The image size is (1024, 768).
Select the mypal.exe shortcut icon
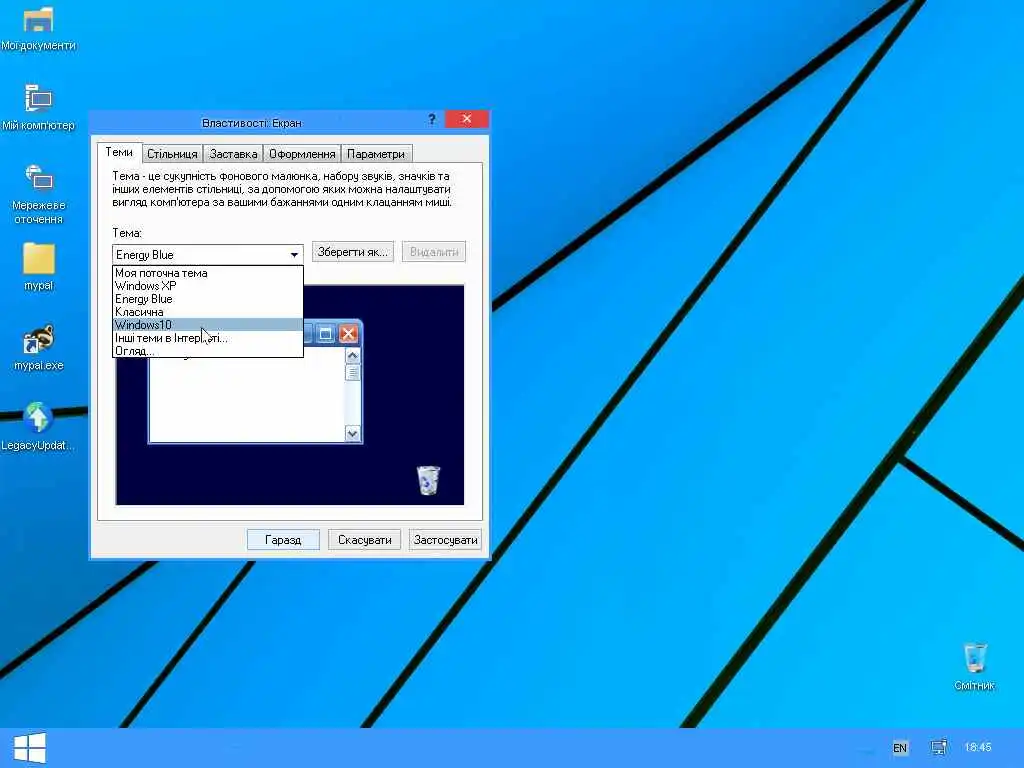tap(39, 347)
